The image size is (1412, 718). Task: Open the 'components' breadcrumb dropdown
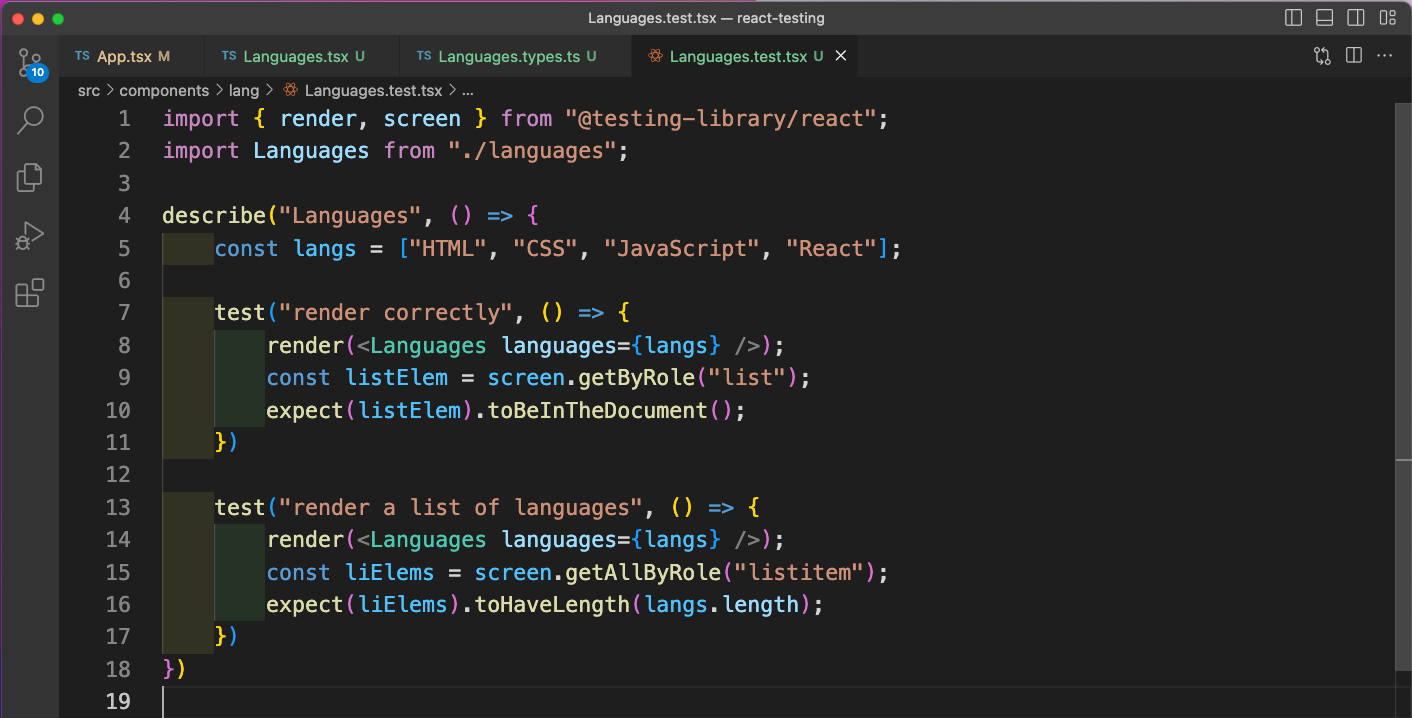[164, 90]
